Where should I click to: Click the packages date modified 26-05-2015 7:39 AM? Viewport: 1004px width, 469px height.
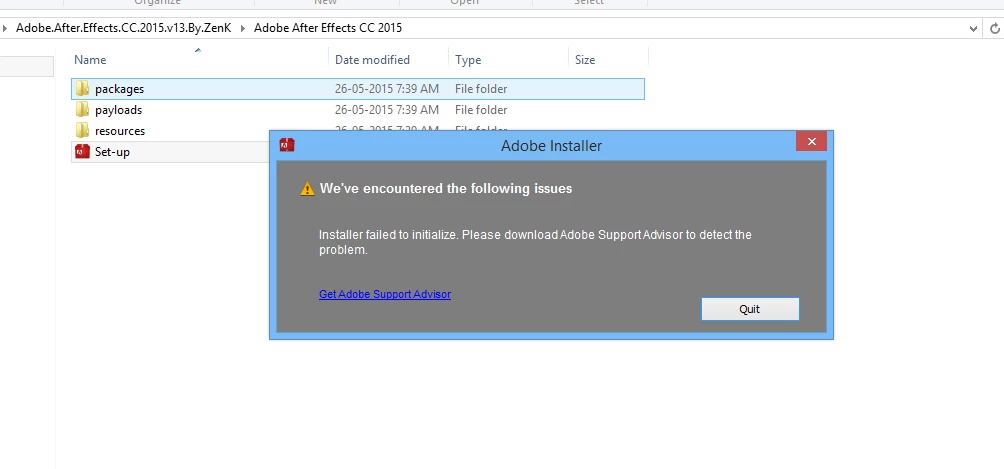(x=387, y=89)
